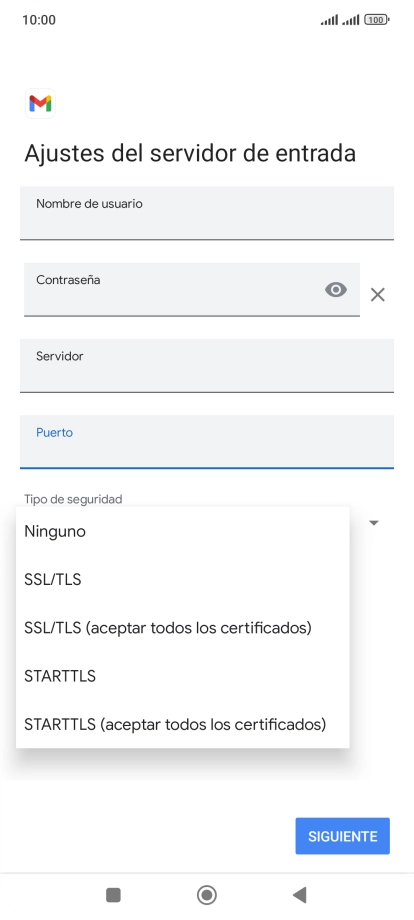Open recent apps with square icon
The height and width of the screenshot is (920, 414).
point(113,895)
